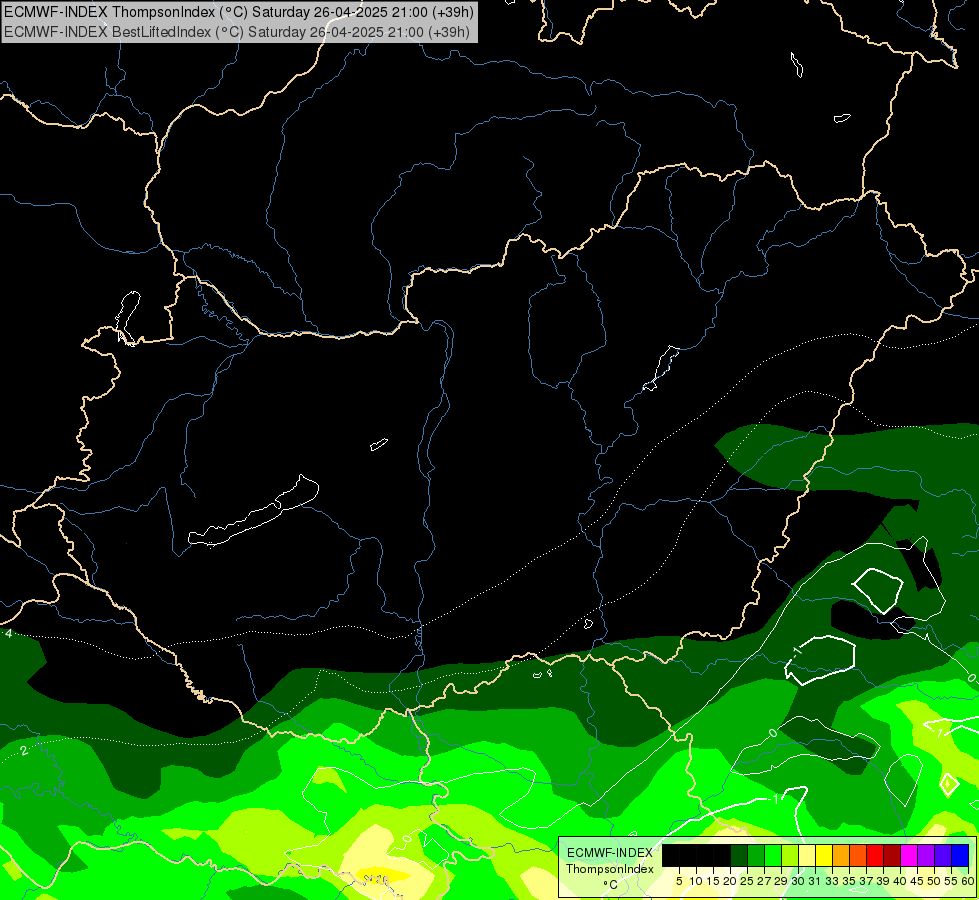Image resolution: width=979 pixels, height=900 pixels.
Task: Click the legend value label 39
Action: point(883,881)
